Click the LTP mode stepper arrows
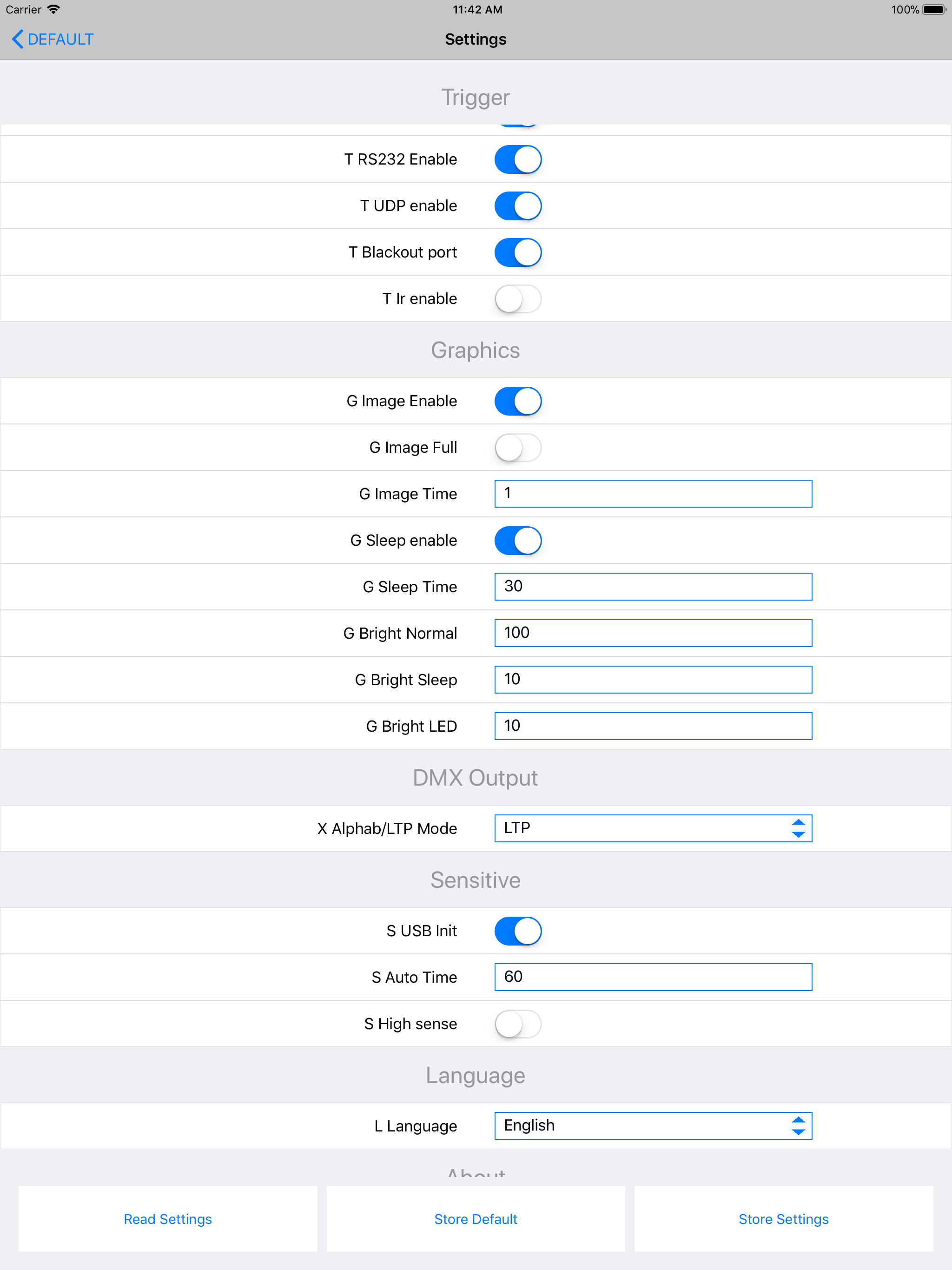The width and height of the screenshot is (952, 1270). 798,828
